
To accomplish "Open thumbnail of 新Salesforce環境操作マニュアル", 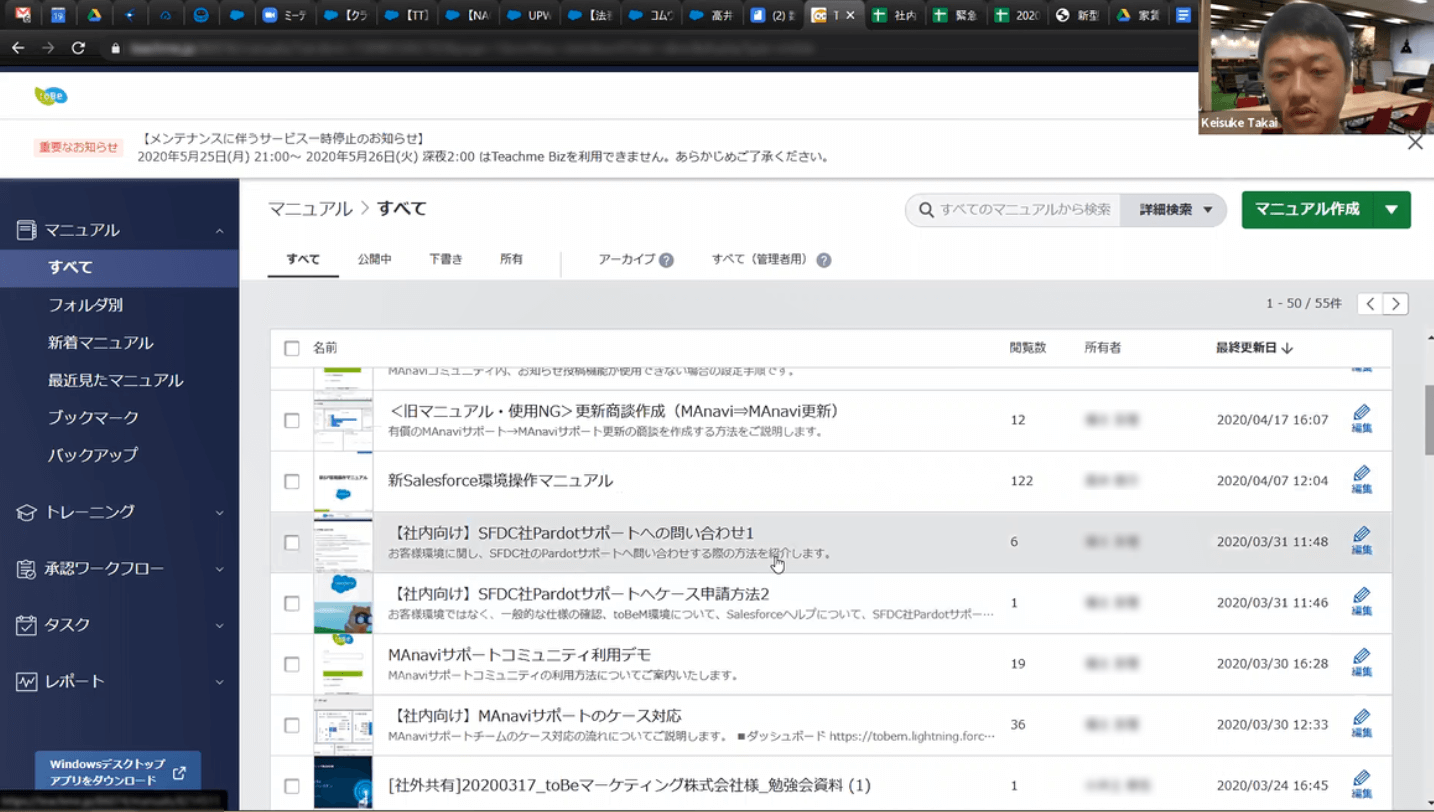I will pyautogui.click(x=343, y=481).
